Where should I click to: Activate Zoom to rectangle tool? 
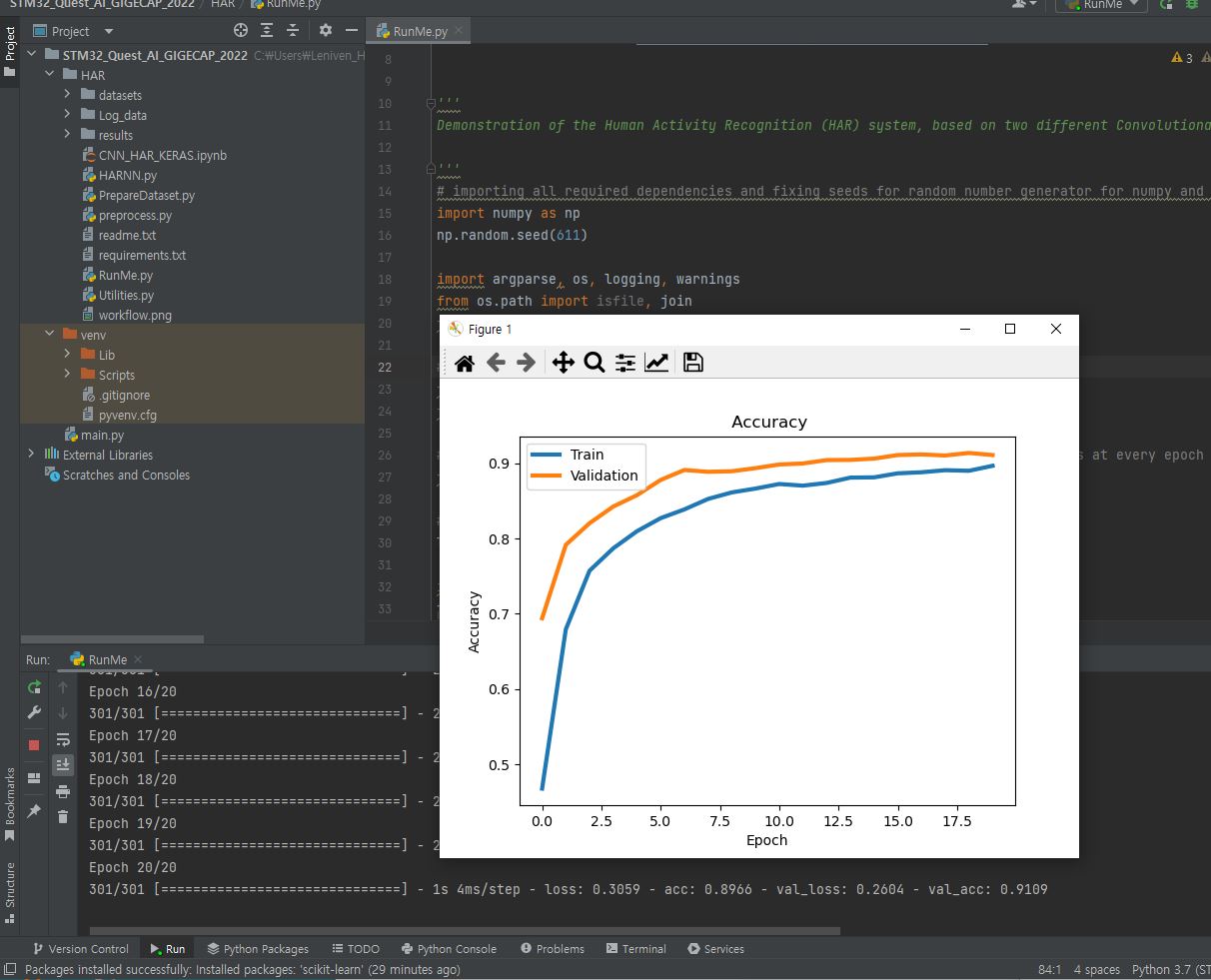coord(595,363)
